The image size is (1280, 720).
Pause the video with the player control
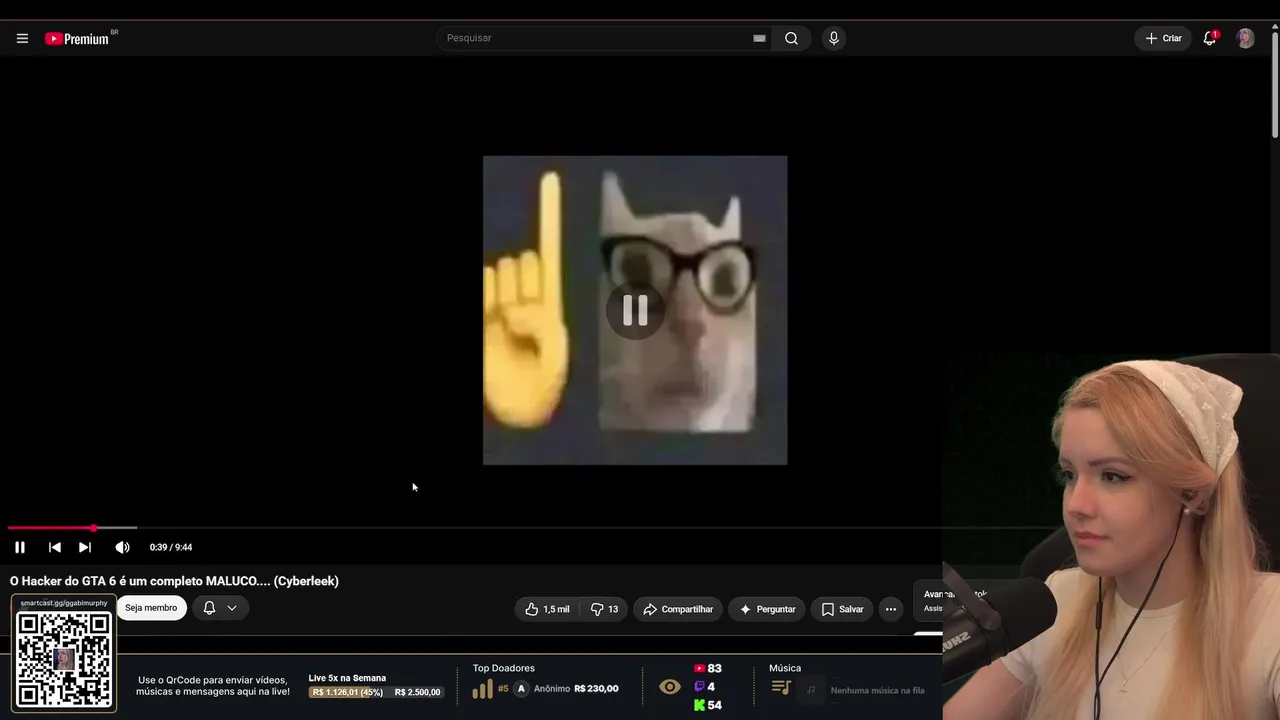pyautogui.click(x=20, y=547)
